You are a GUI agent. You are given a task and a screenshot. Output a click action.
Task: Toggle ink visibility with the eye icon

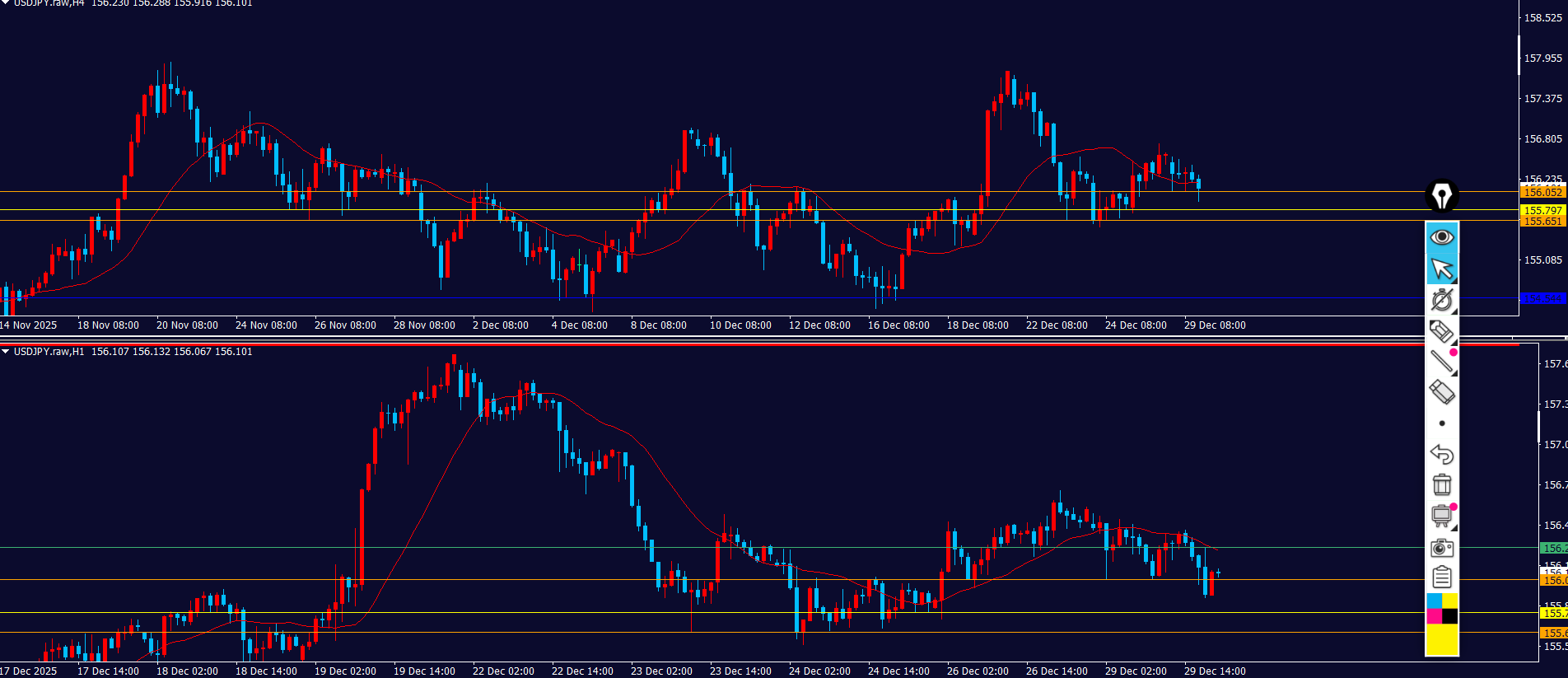point(1442,237)
